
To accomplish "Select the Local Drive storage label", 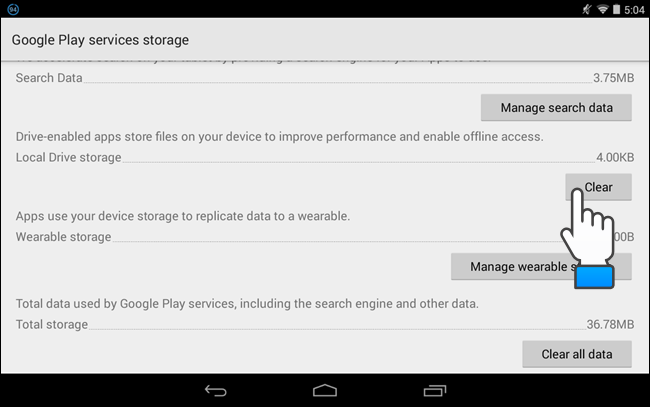I will coord(68,157).
